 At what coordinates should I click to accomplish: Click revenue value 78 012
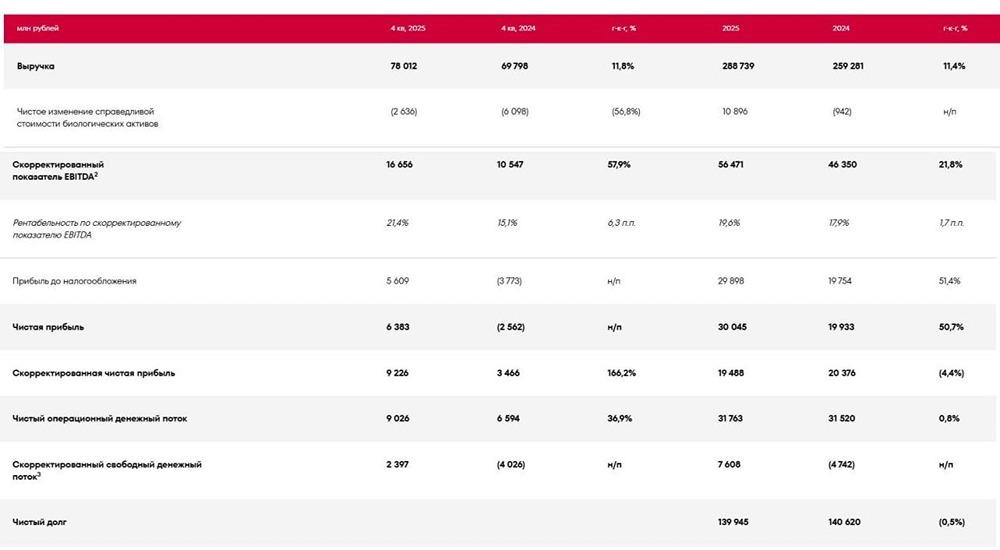pyautogui.click(x=404, y=66)
